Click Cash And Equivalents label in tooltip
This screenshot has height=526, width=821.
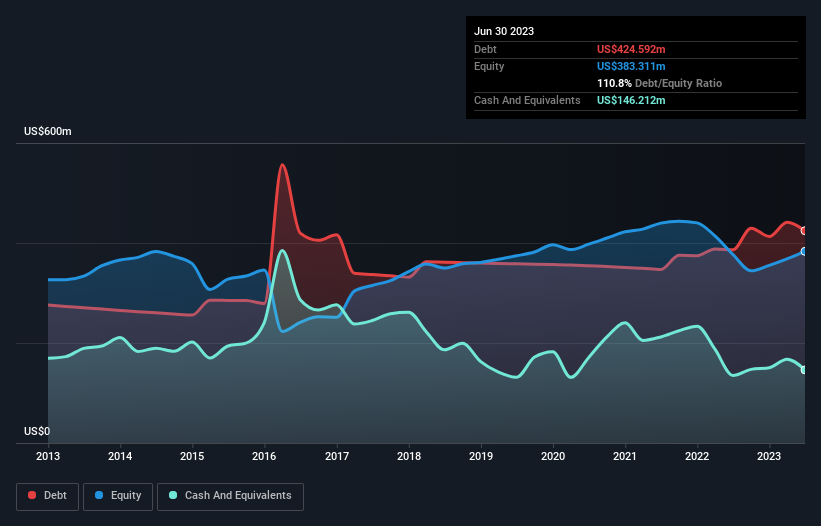click(x=527, y=100)
